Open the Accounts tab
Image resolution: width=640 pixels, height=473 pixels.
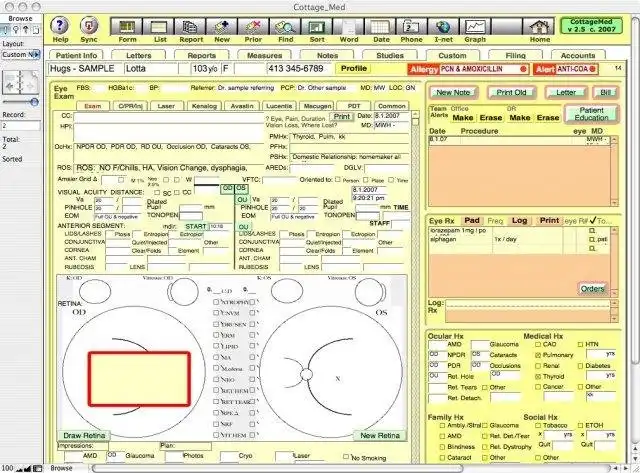click(578, 56)
